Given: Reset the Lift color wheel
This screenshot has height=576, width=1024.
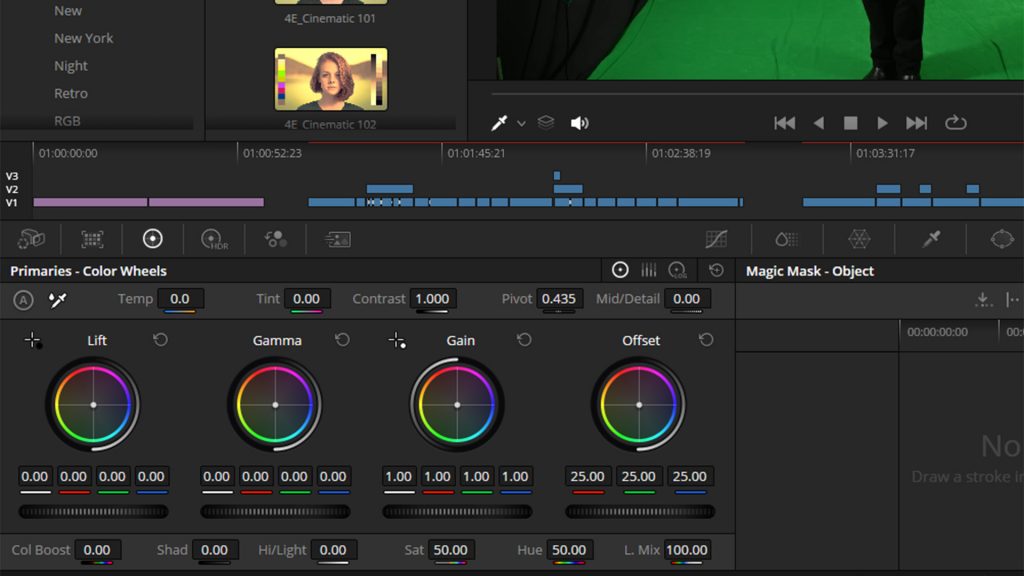Looking at the screenshot, I should click(160, 340).
